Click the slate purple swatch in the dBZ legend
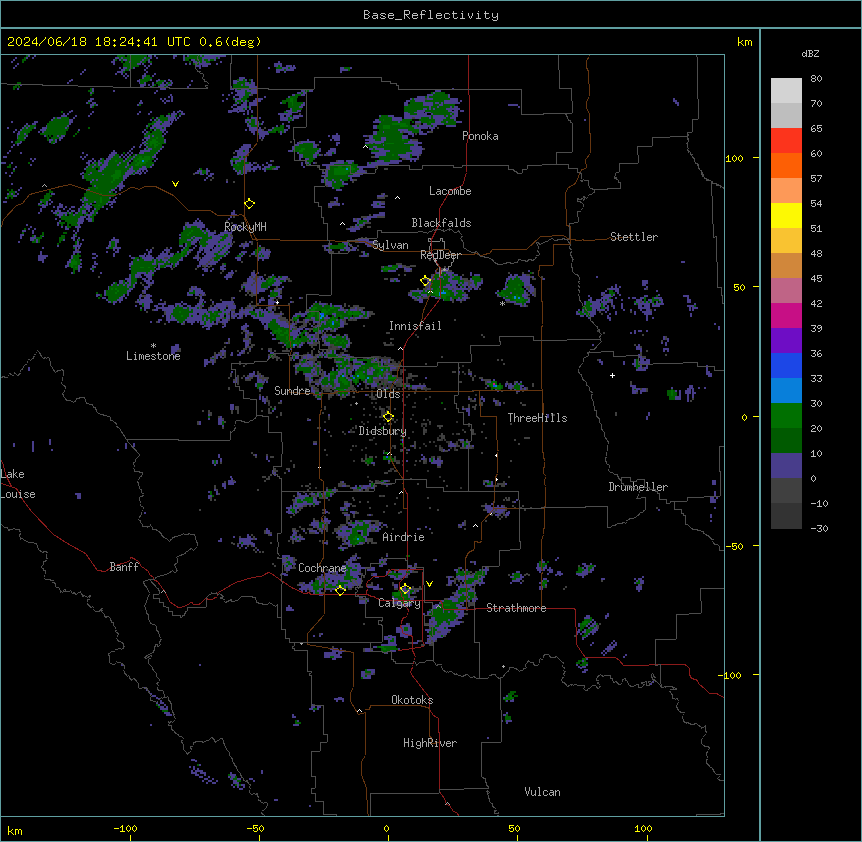Screen dimensions: 862x842 coord(786,466)
